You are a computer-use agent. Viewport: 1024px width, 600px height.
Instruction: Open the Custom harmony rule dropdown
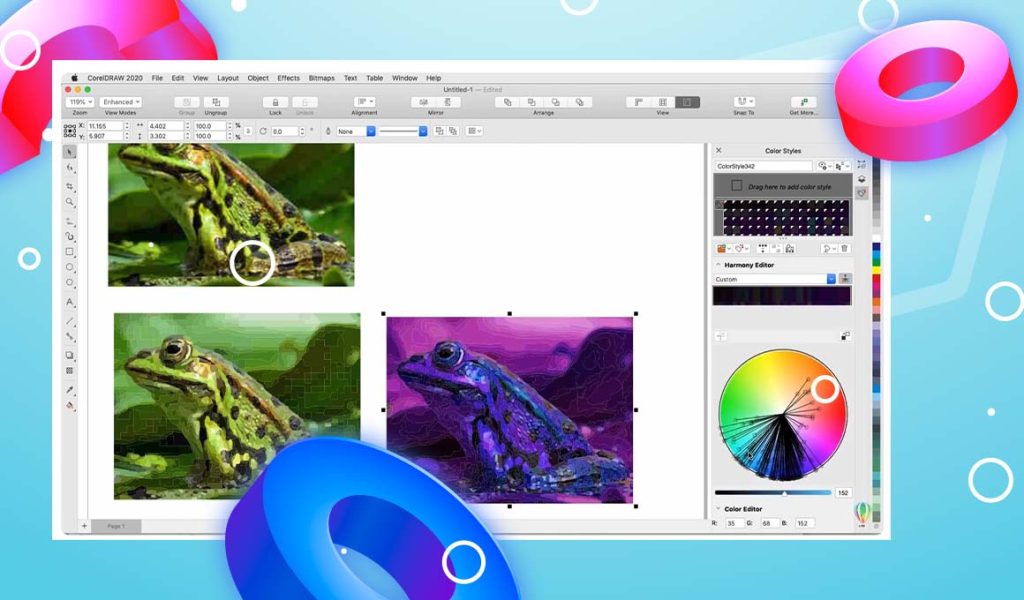click(775, 279)
